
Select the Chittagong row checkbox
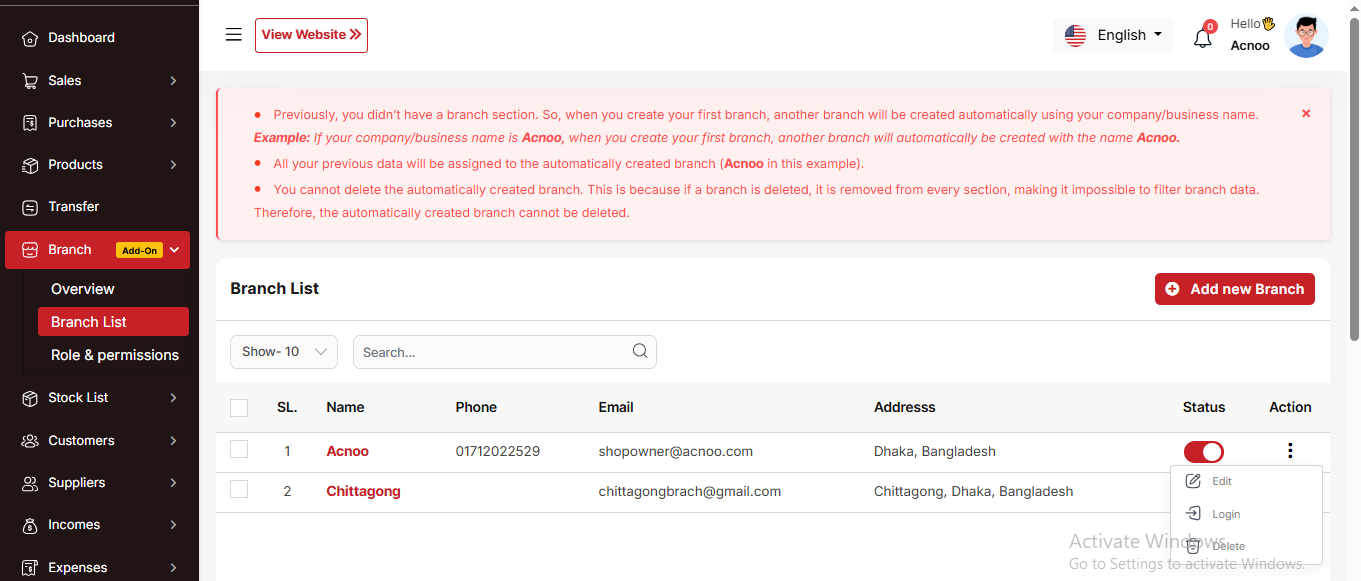coord(239,490)
